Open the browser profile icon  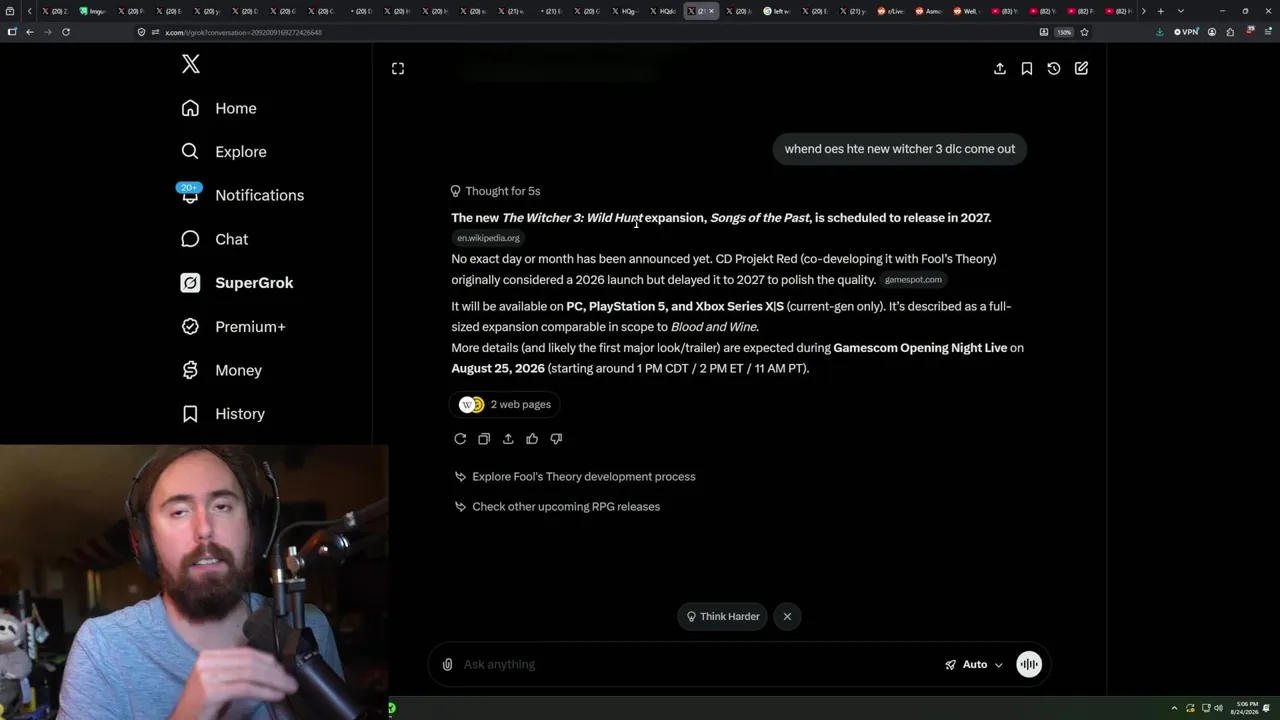click(x=1212, y=32)
